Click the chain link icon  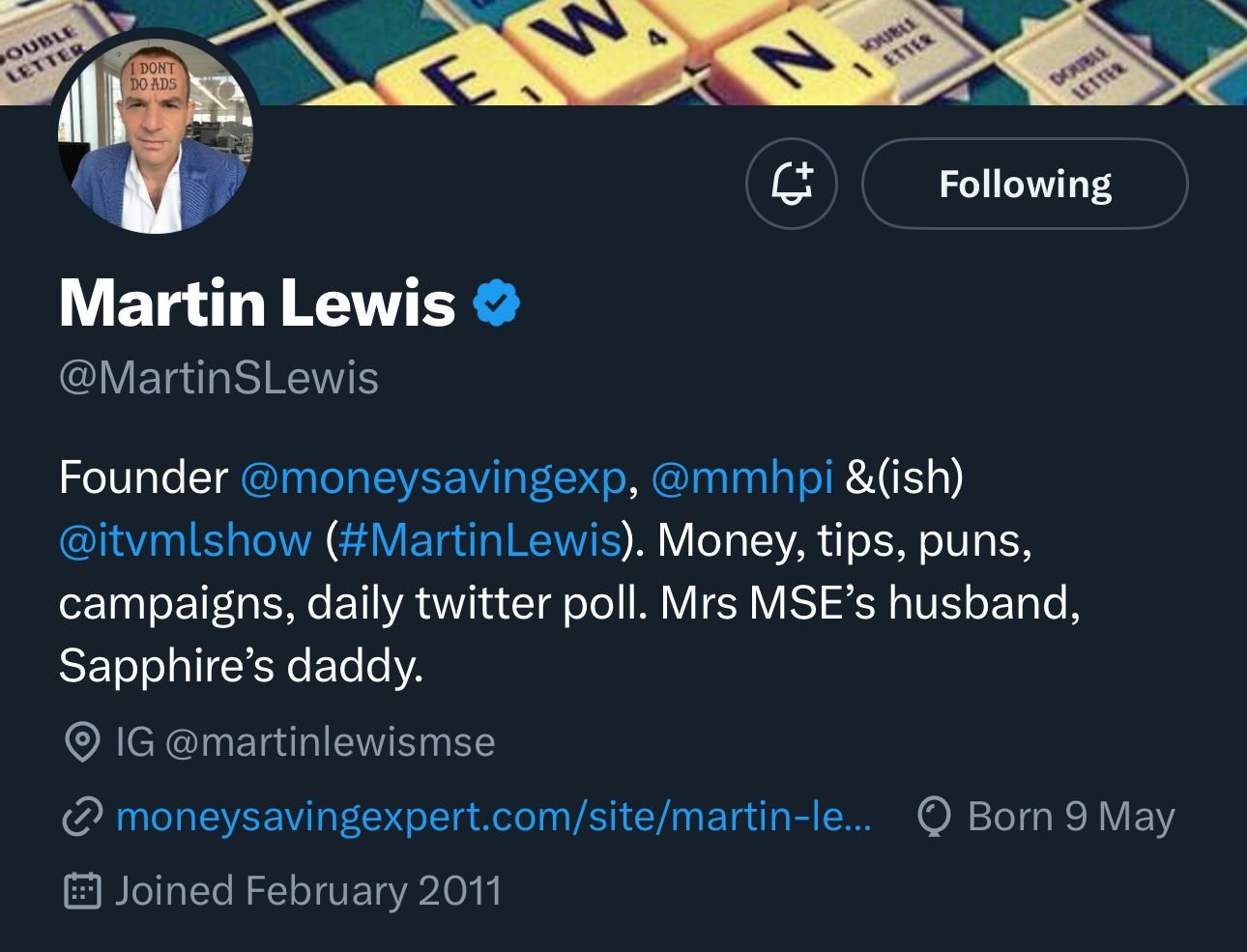tap(82, 817)
